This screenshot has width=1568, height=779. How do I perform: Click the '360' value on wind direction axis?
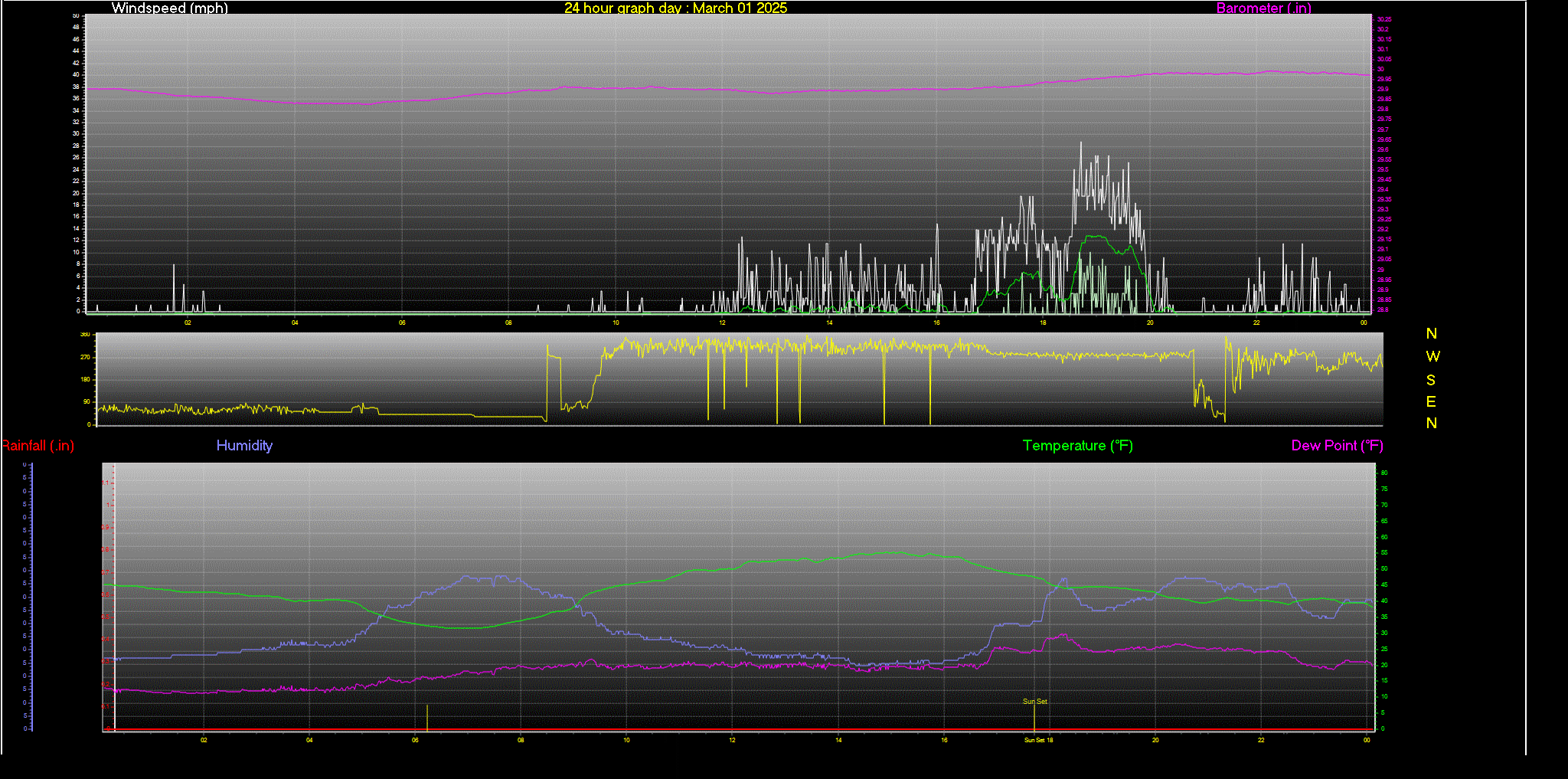point(85,335)
